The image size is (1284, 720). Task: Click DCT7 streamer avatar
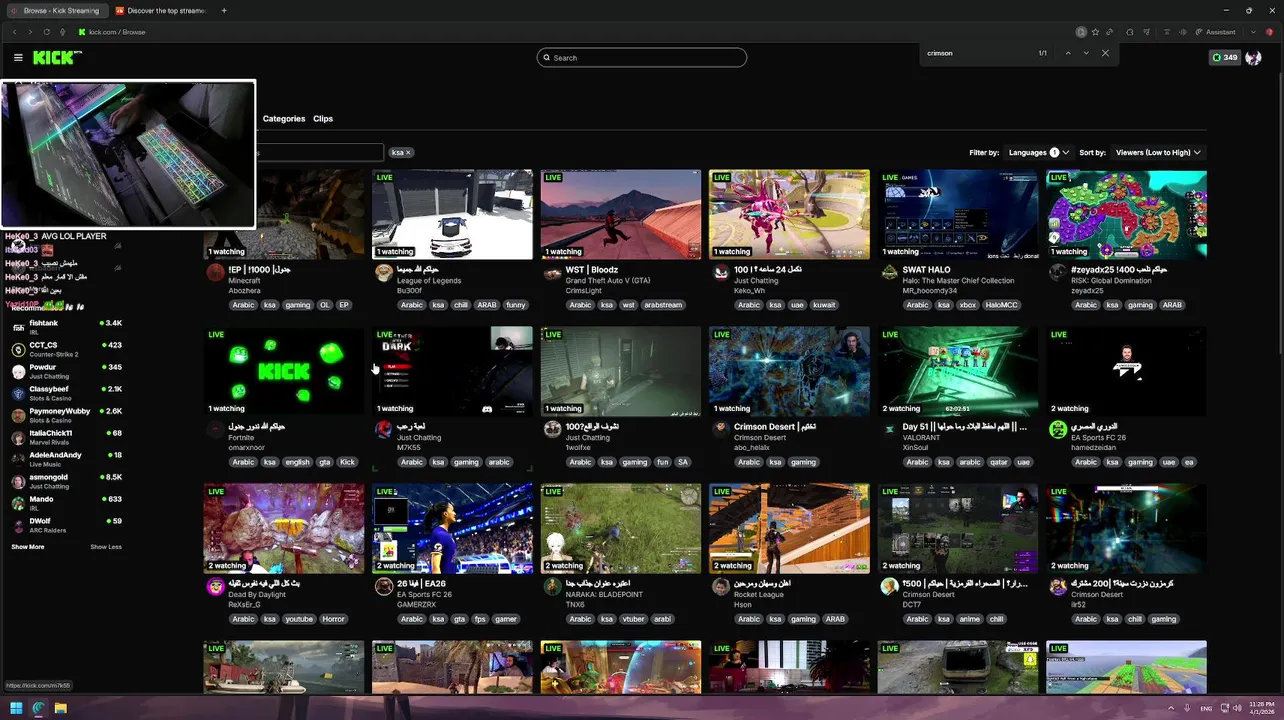tap(889, 587)
